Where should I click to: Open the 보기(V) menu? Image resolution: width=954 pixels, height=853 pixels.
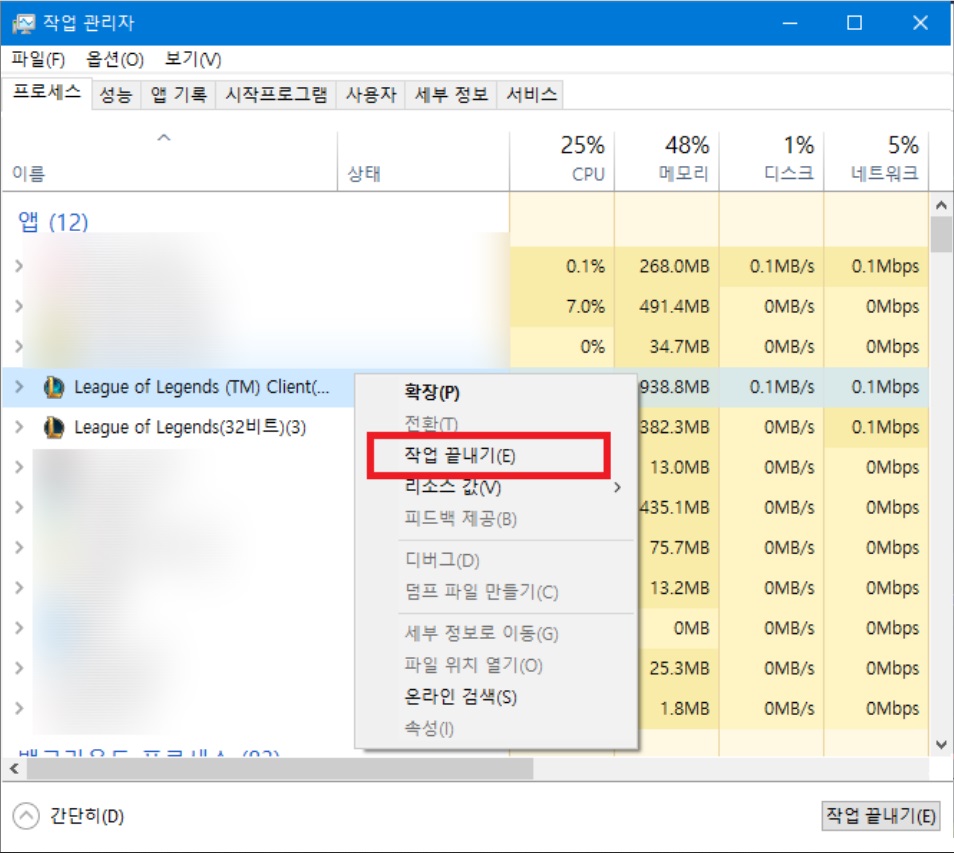coord(193,60)
